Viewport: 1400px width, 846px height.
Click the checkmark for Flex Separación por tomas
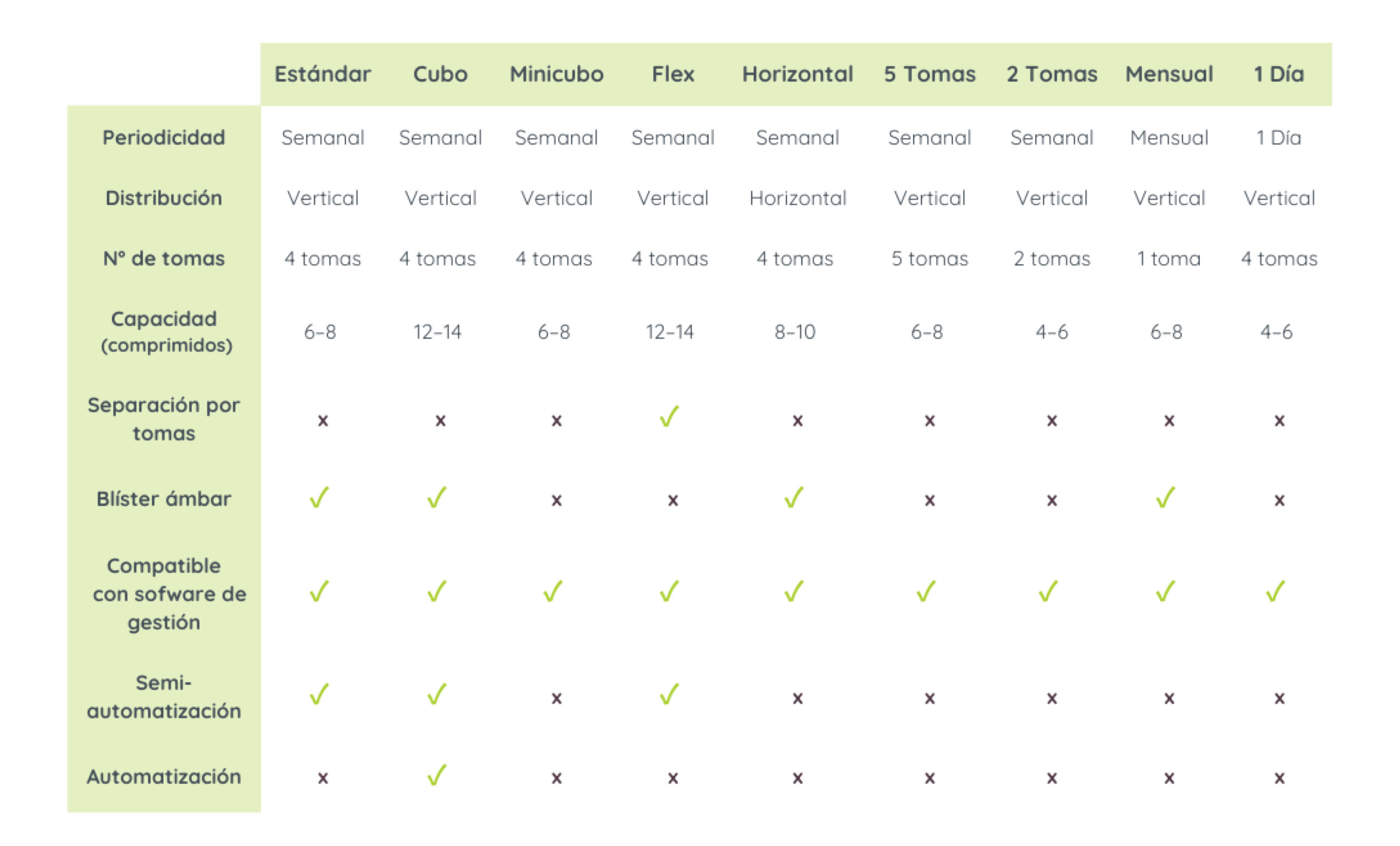pyautogui.click(x=669, y=417)
